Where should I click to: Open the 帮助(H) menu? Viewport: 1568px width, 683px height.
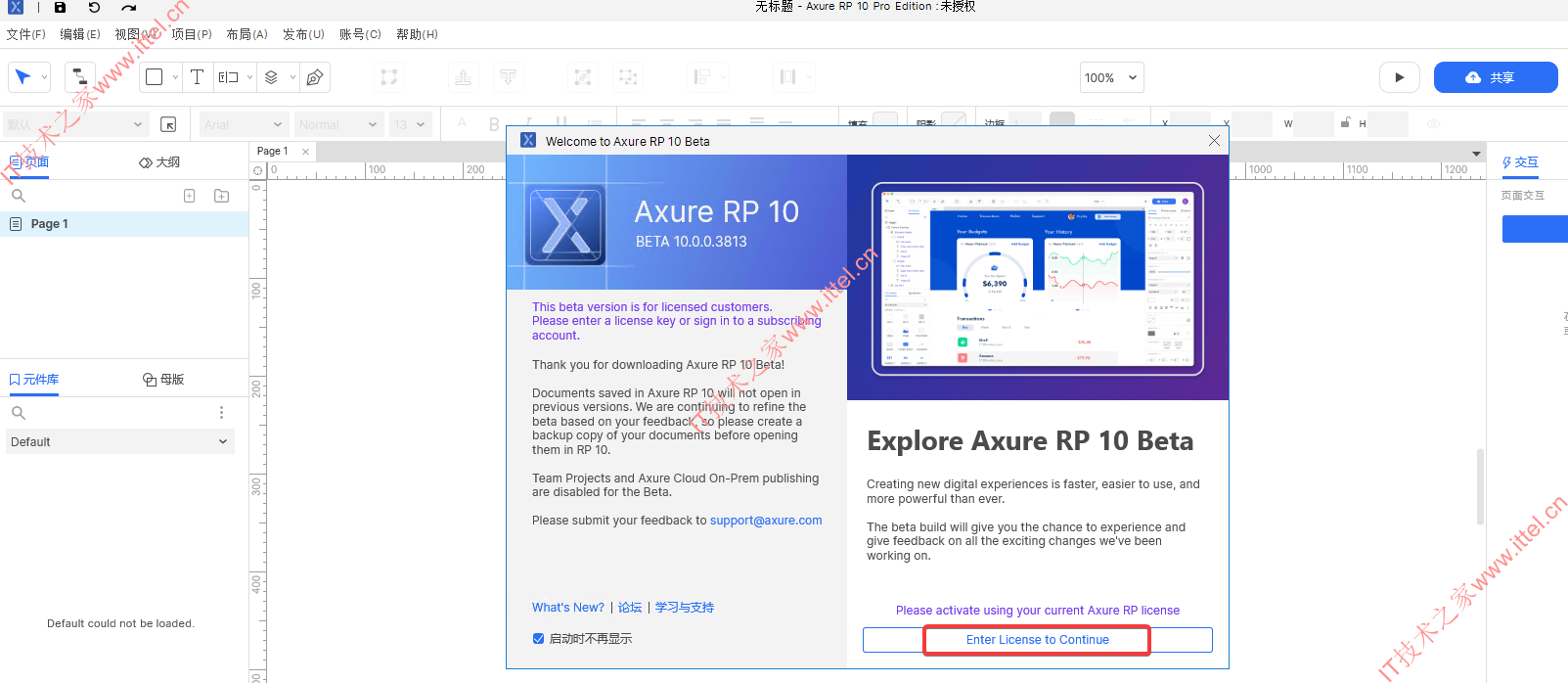418,34
